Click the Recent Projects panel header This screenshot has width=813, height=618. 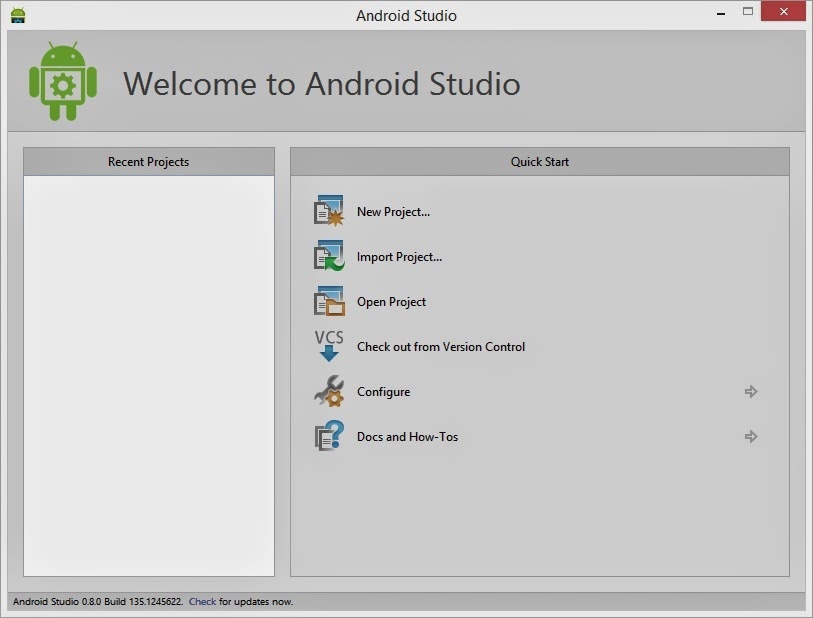(x=149, y=162)
